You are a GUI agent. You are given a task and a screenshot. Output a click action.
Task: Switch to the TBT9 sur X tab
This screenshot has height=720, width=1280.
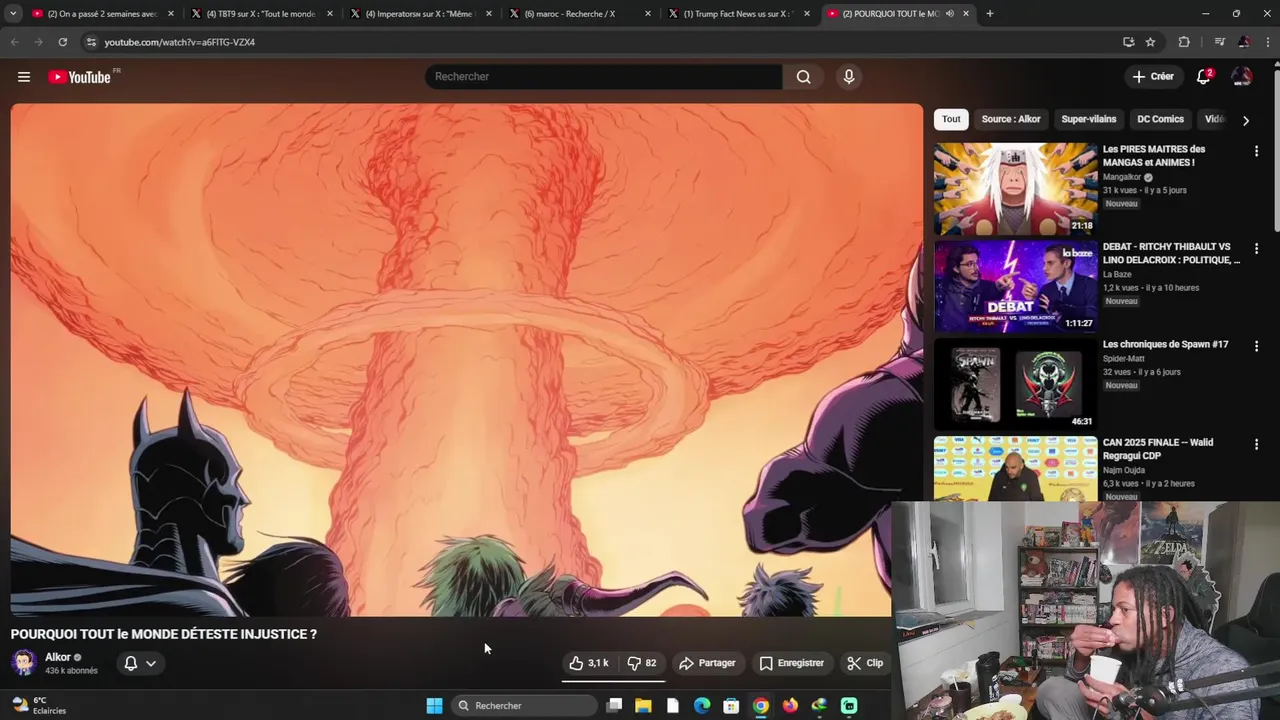tap(259, 14)
